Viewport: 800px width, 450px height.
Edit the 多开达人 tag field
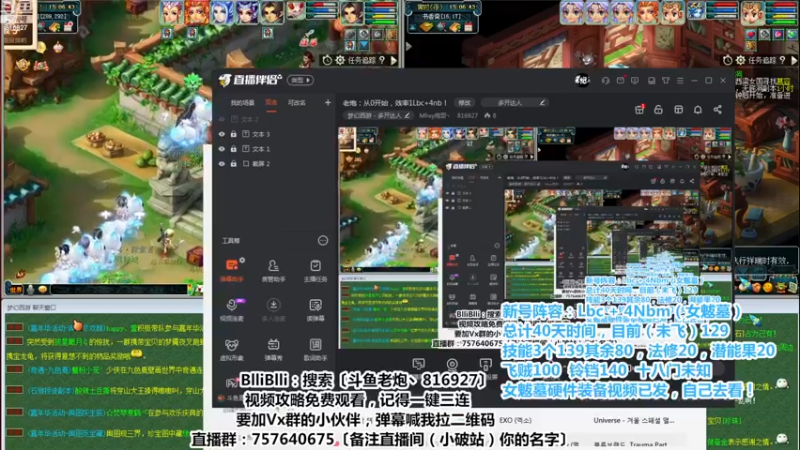pos(515,103)
